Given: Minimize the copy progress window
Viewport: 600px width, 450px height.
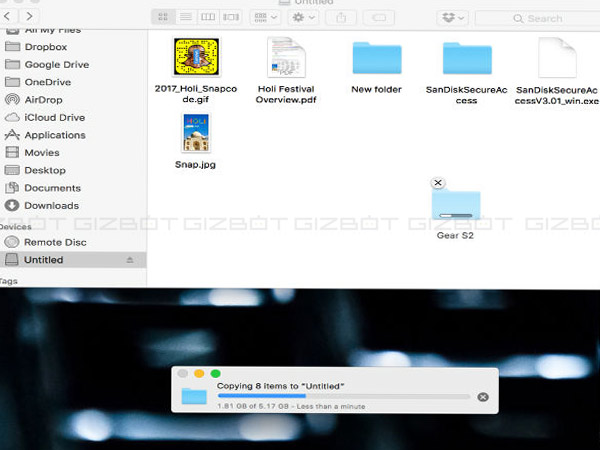Looking at the screenshot, I should pyautogui.click(x=199, y=373).
